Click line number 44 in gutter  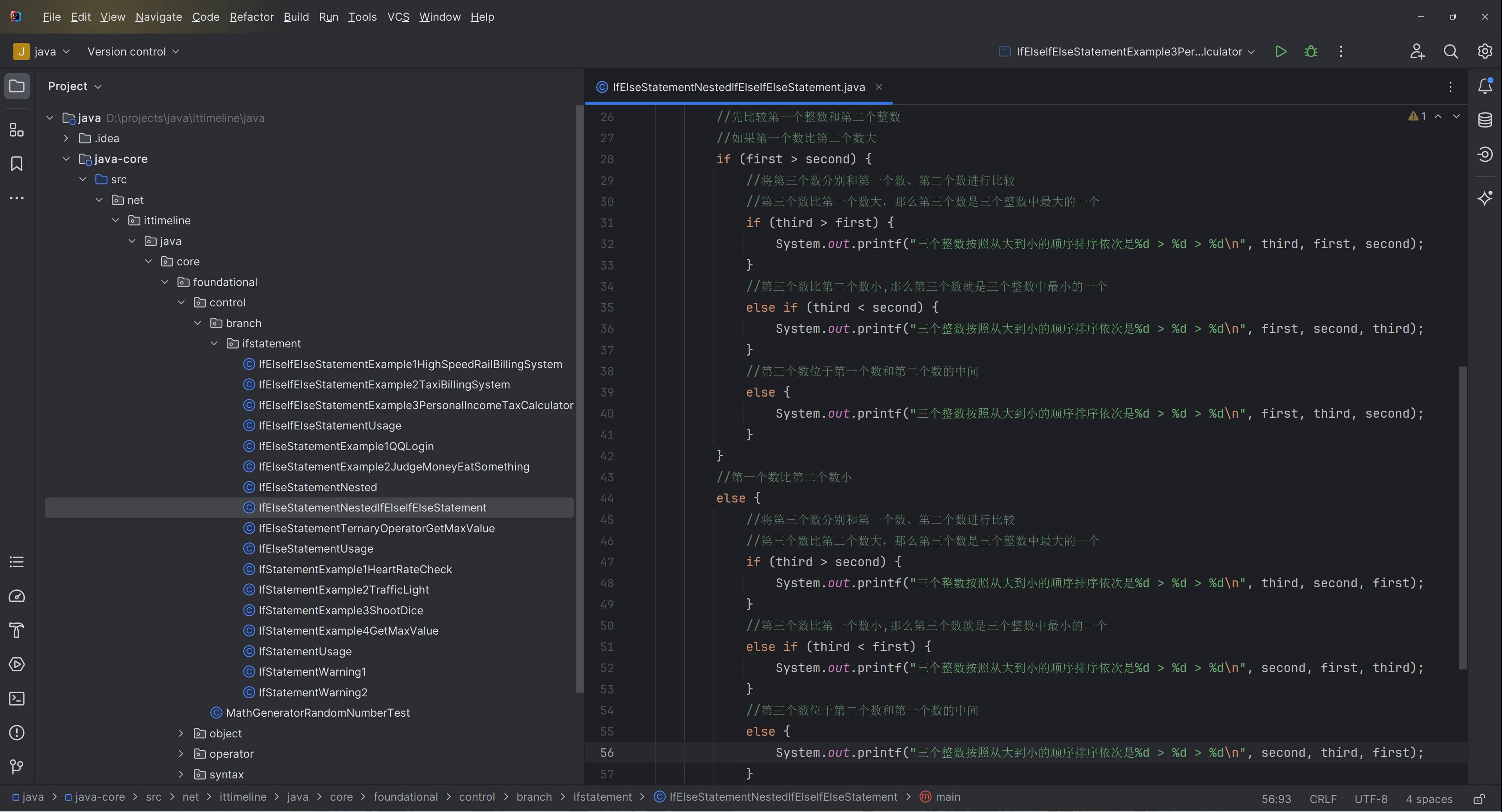coord(607,498)
